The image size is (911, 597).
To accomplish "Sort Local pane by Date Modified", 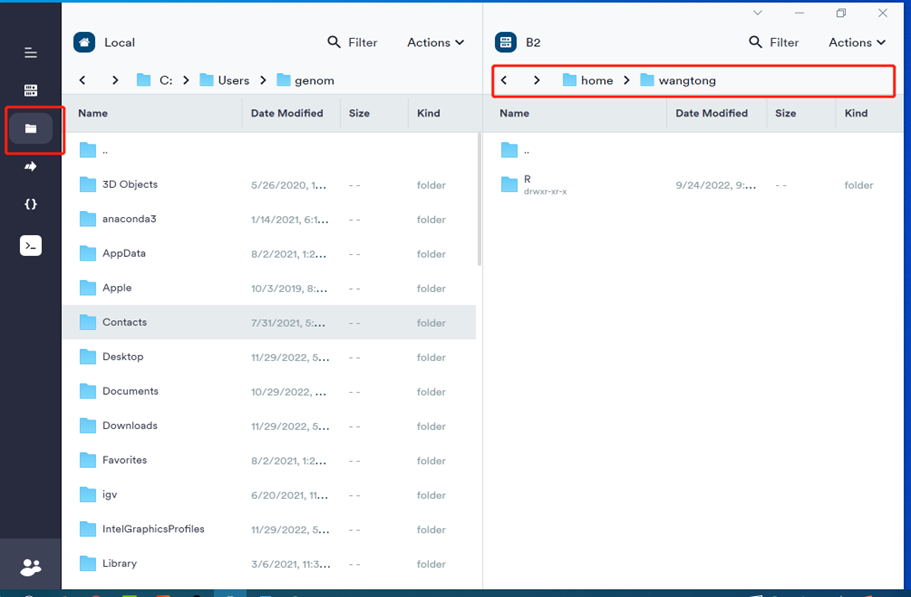I will tap(287, 113).
